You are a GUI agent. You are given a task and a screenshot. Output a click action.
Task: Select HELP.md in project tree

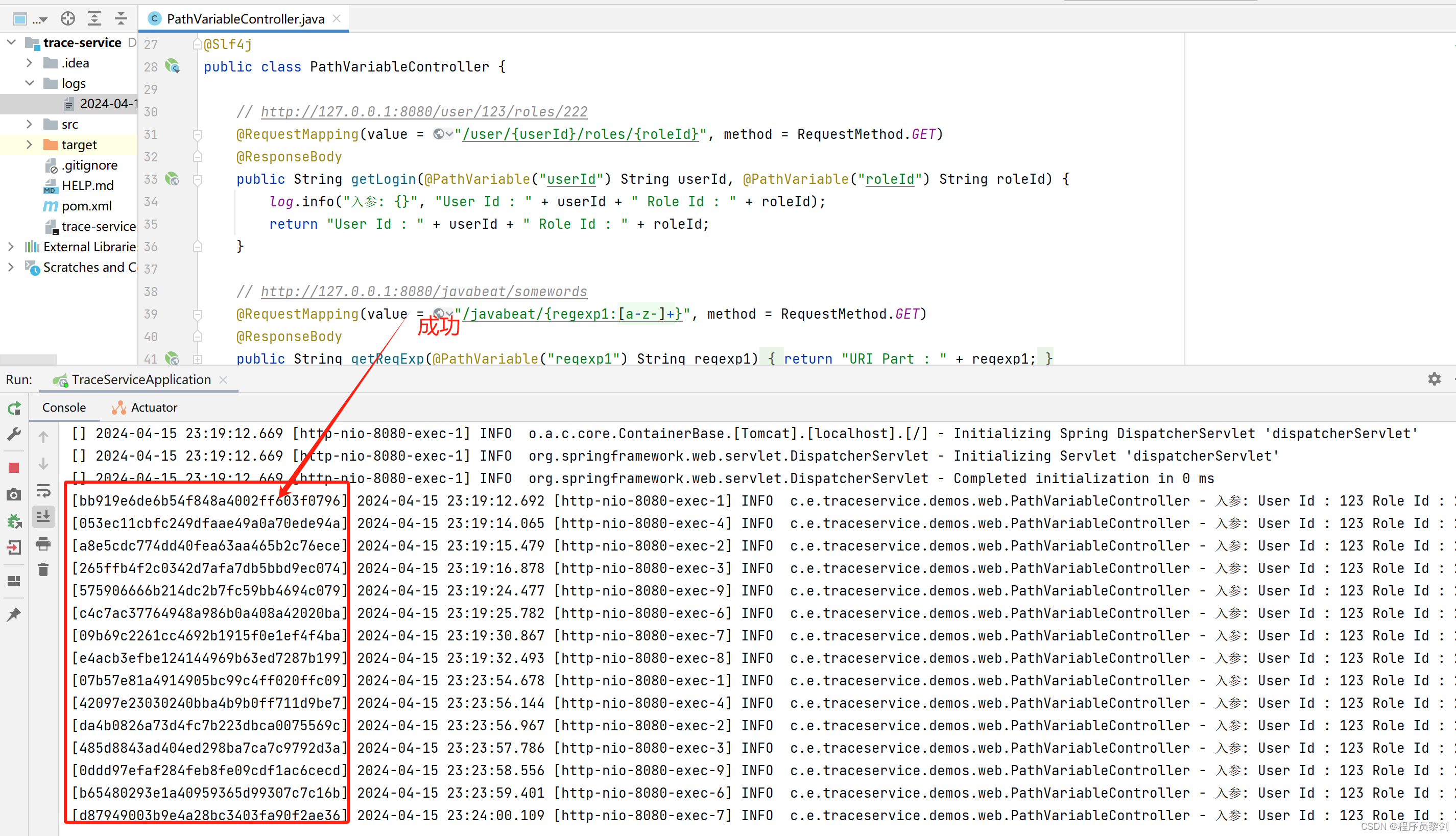(x=79, y=185)
